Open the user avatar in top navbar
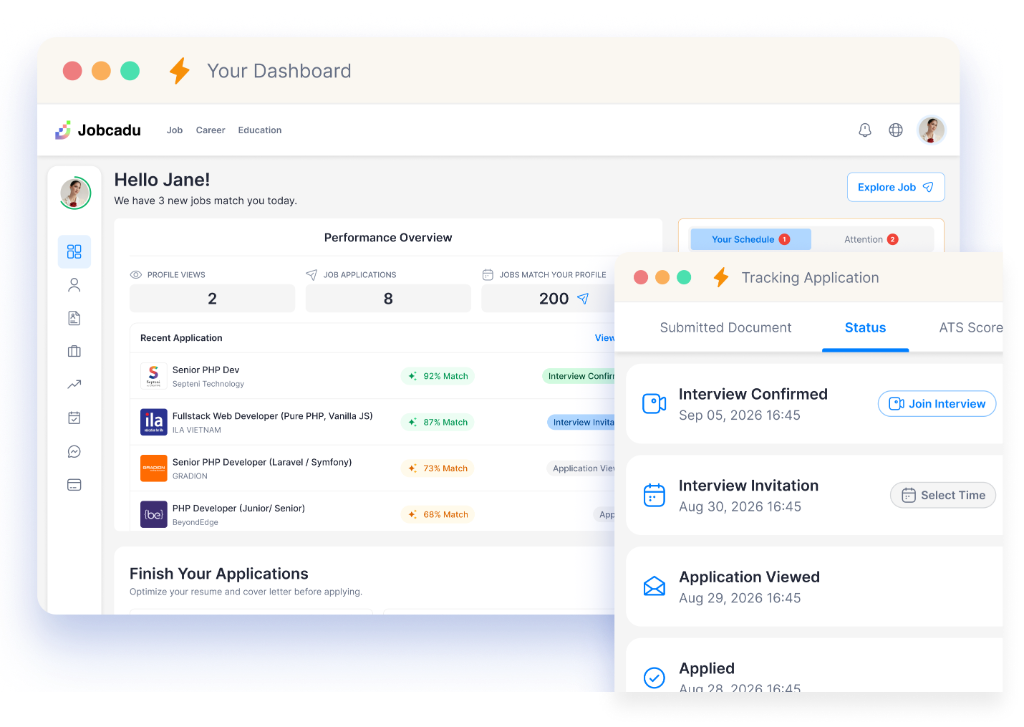Viewport: 1024px width, 727px height. [x=931, y=130]
